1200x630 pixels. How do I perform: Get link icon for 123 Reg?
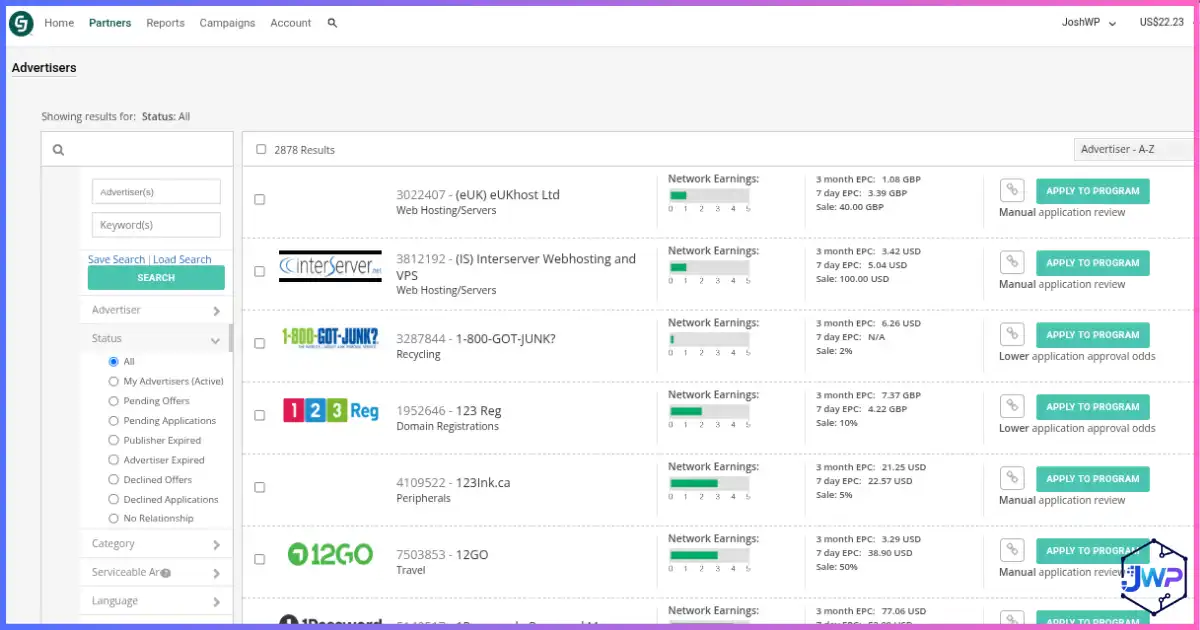1012,406
